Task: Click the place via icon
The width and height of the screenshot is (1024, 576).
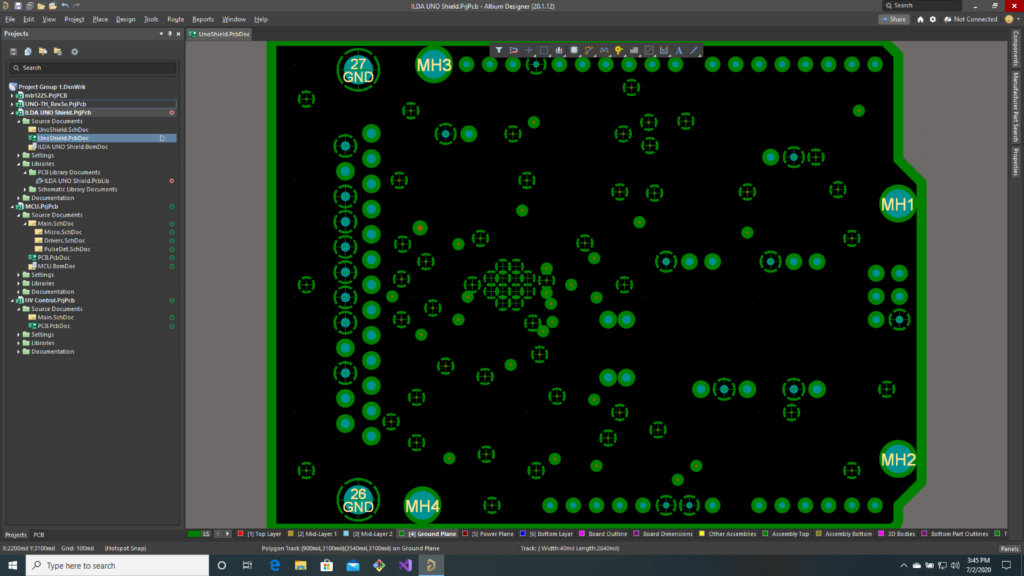Action: 619,50
